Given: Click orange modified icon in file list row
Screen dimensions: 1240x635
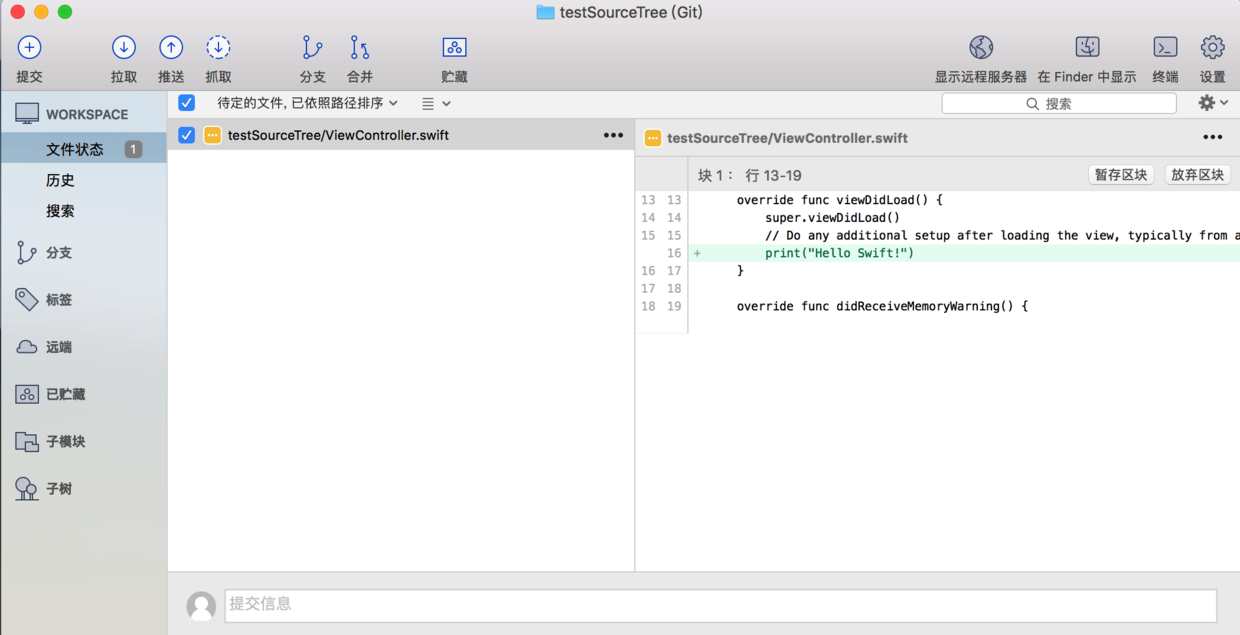Looking at the screenshot, I should pos(212,135).
